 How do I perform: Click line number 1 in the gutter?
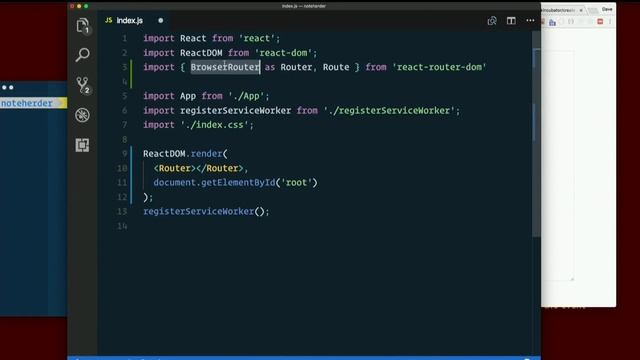(x=124, y=38)
